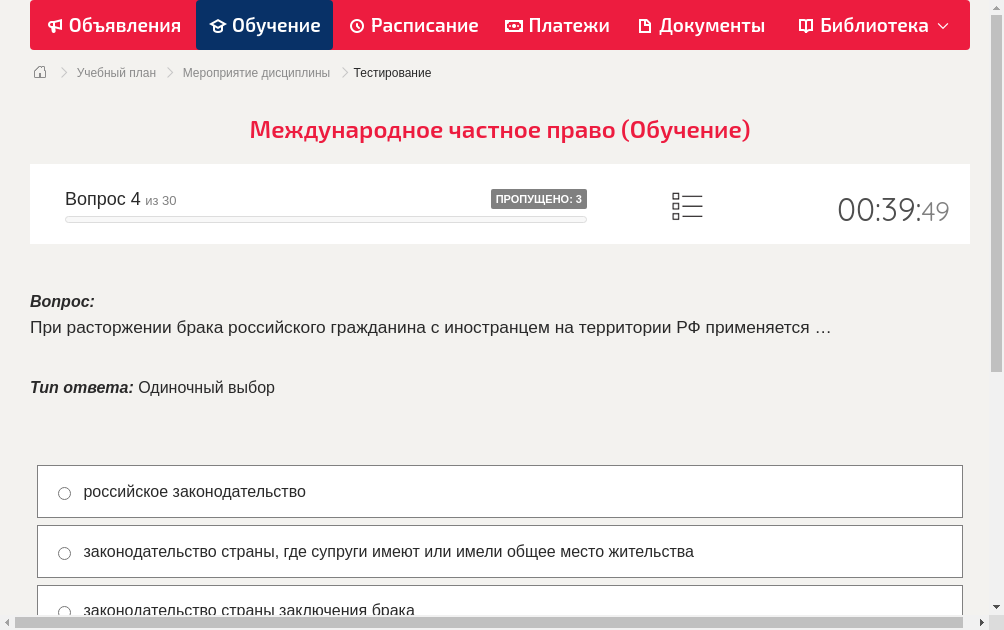Click the clock icon beside Расписание
Screen dimensions: 1004x630
[x=355, y=25]
